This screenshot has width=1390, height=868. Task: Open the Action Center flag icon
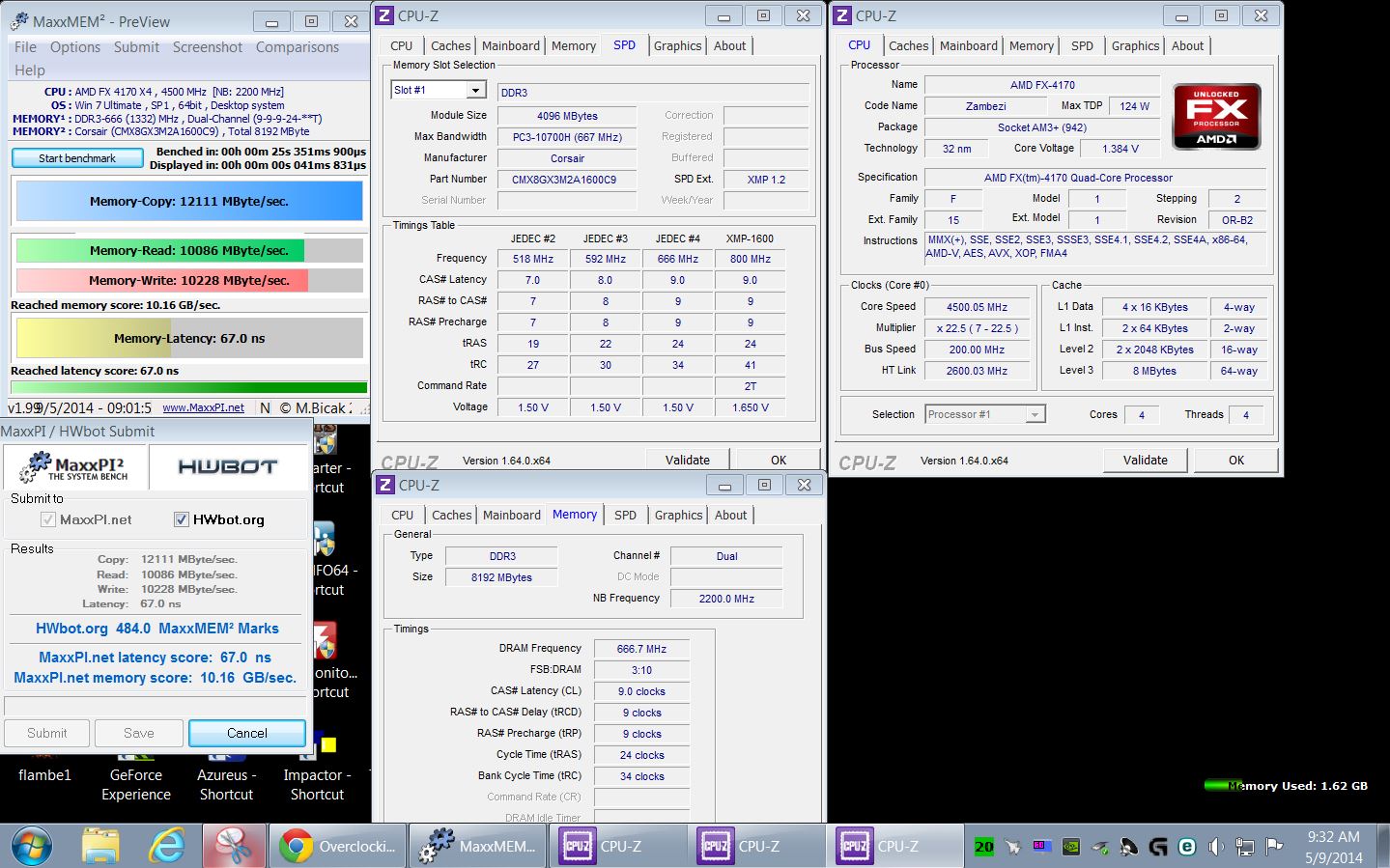pyautogui.click(x=1274, y=847)
